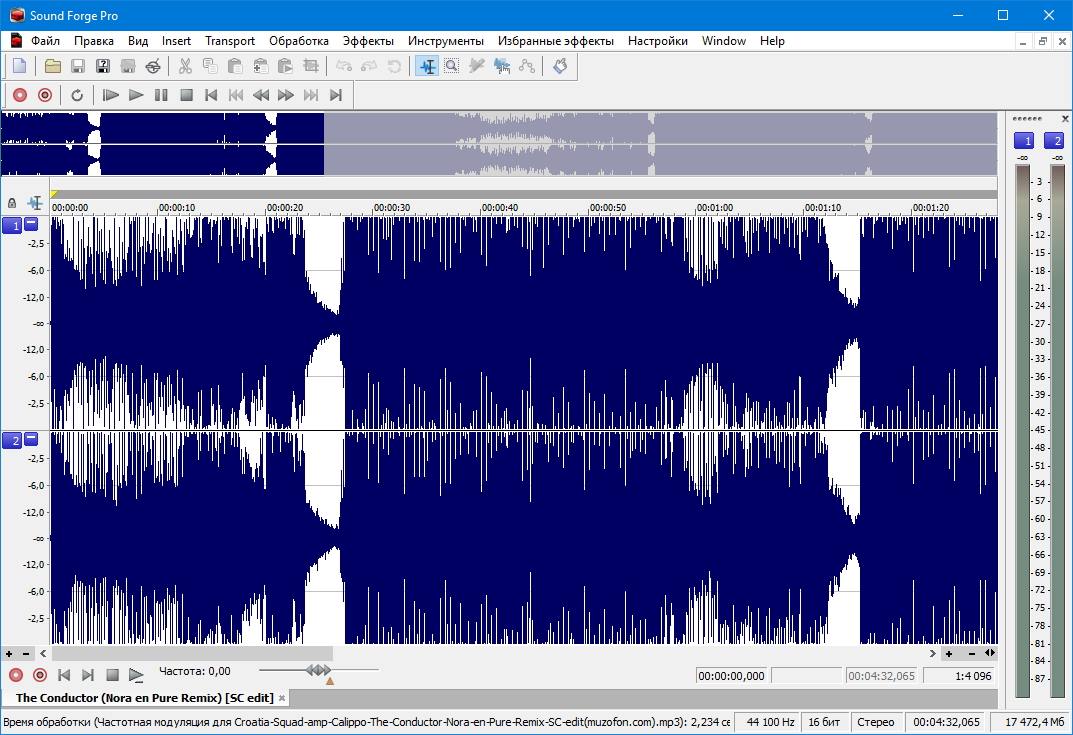The width and height of the screenshot is (1073, 735).
Task: Select the Magnify zoom tool
Action: (x=452, y=66)
